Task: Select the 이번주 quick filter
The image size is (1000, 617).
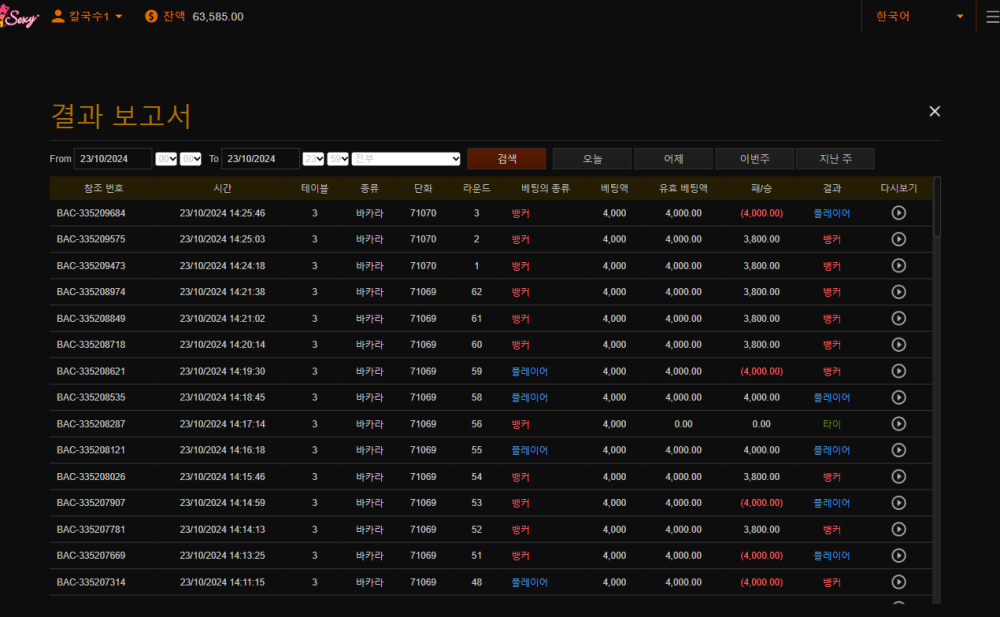Action: (x=754, y=159)
